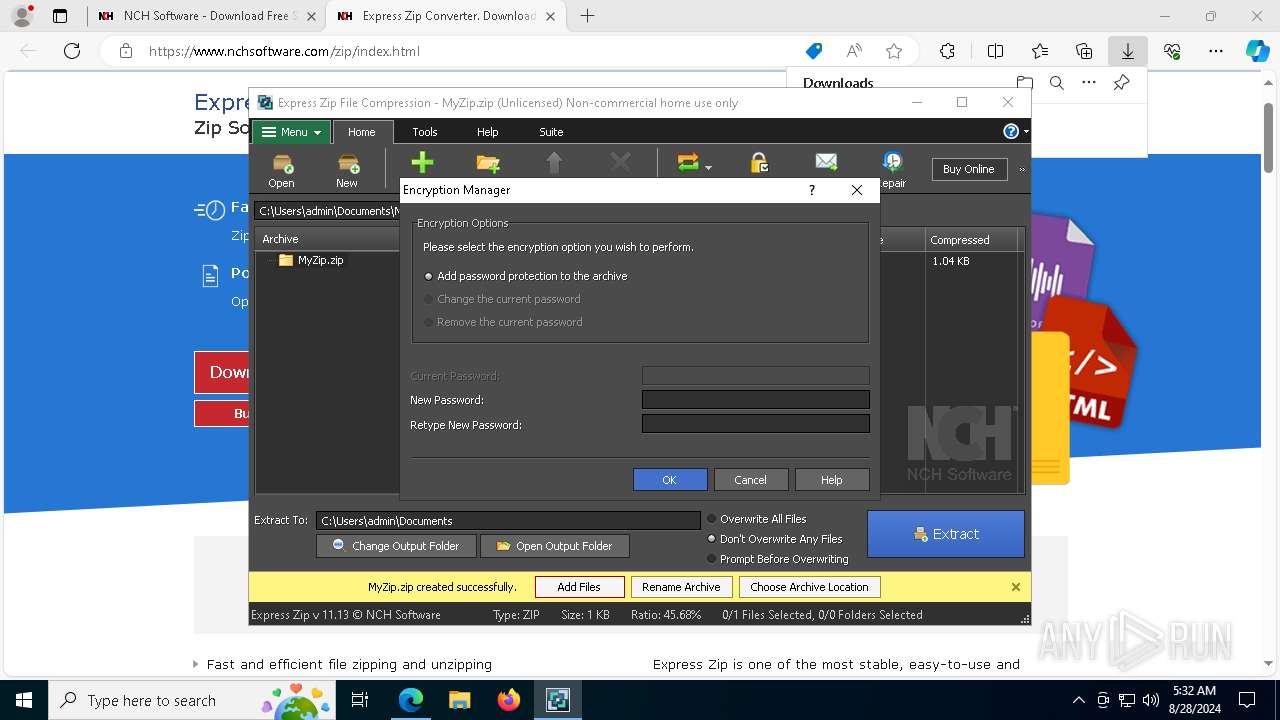Click the question mark in Encryption Manager title
The width and height of the screenshot is (1280, 720).
coord(812,190)
